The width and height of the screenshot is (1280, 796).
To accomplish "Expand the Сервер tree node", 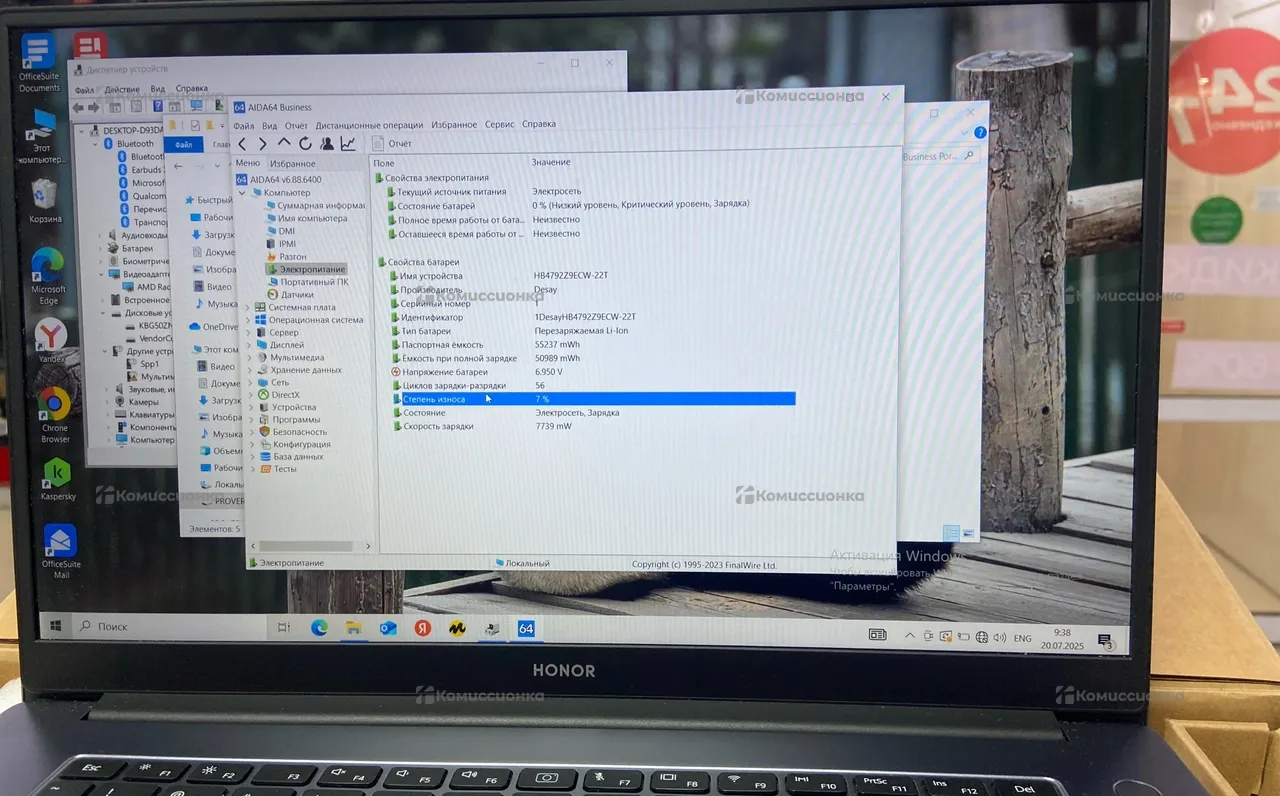I will pos(249,333).
